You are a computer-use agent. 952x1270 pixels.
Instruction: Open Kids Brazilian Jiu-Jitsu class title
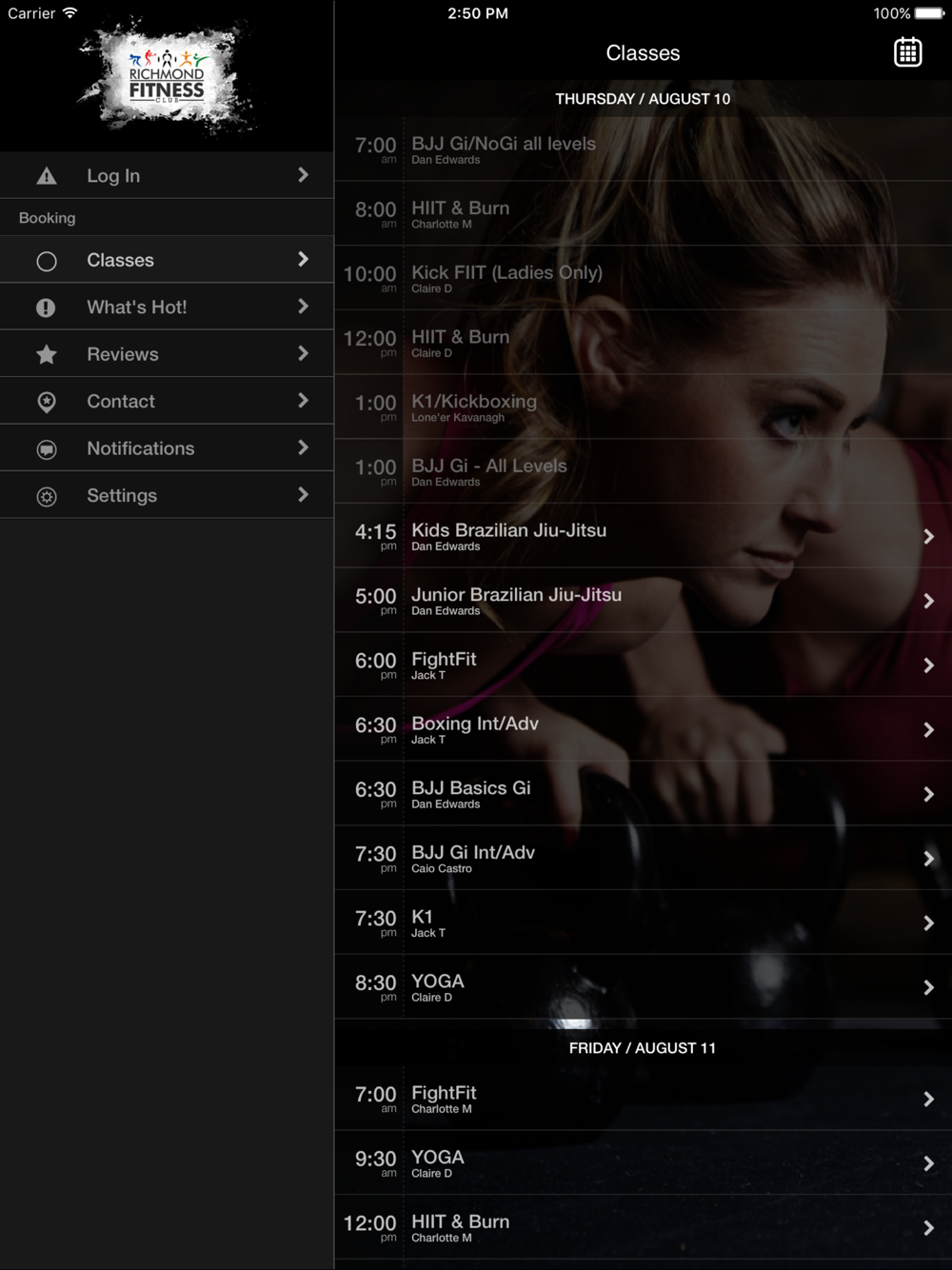508,530
